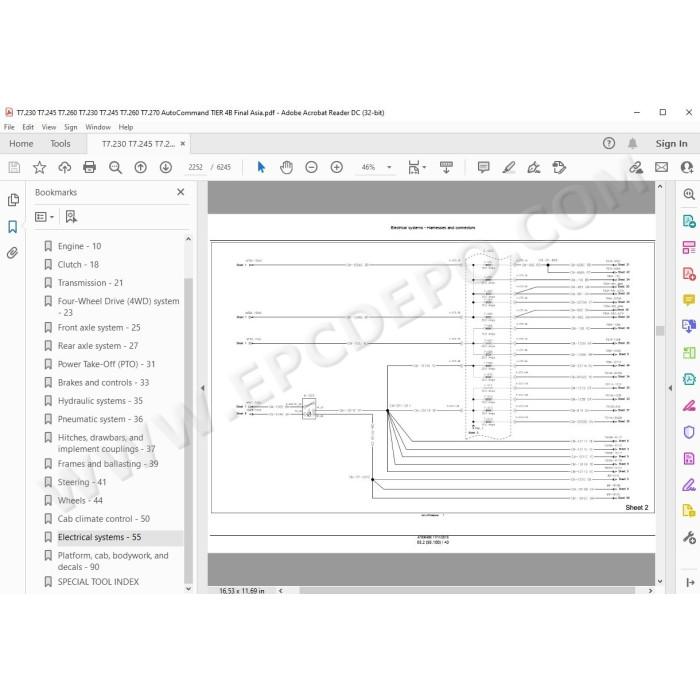Open the bookmarks options dropdown
Viewport: 700px width, 700px height.
point(44,217)
